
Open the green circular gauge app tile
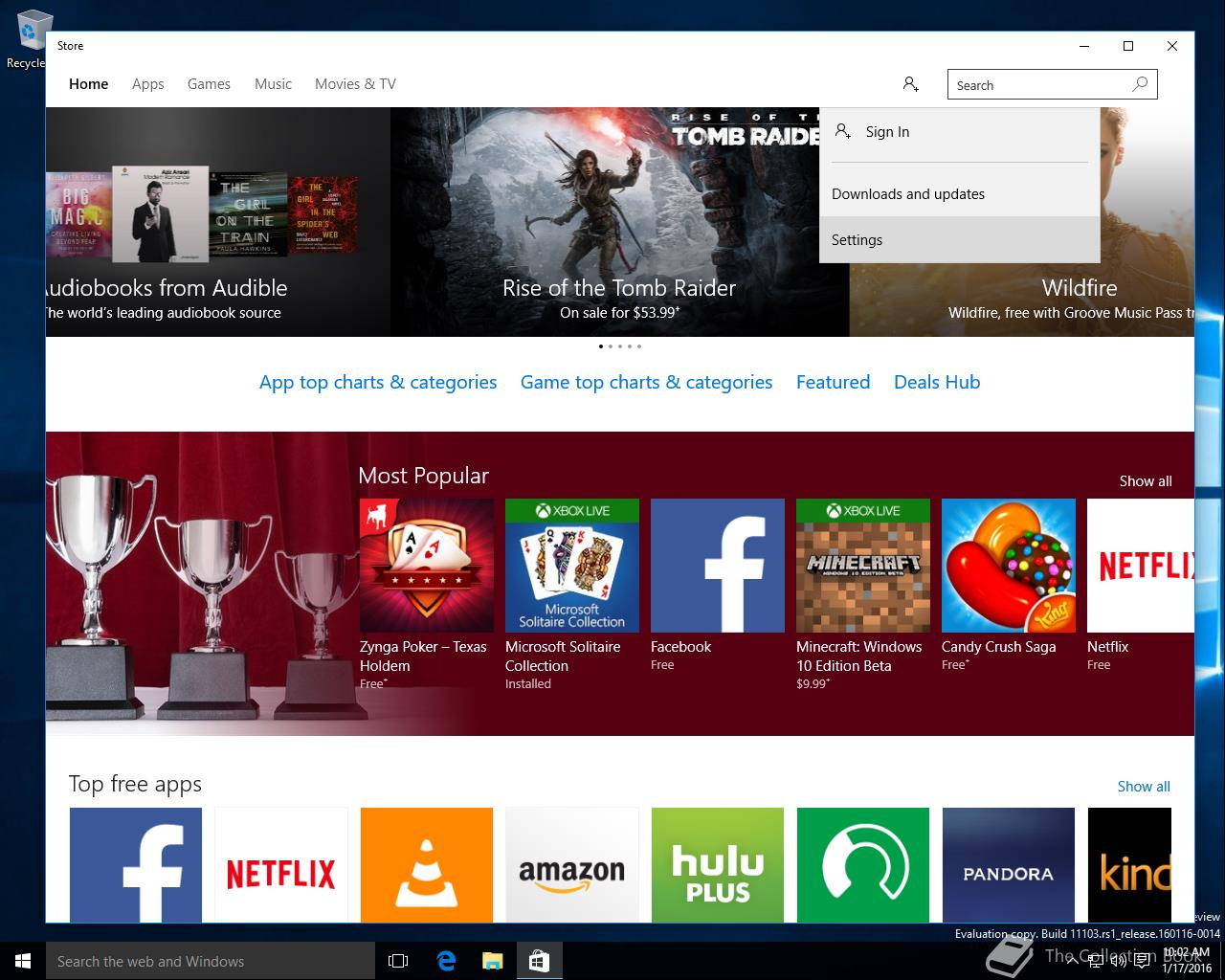point(863,864)
